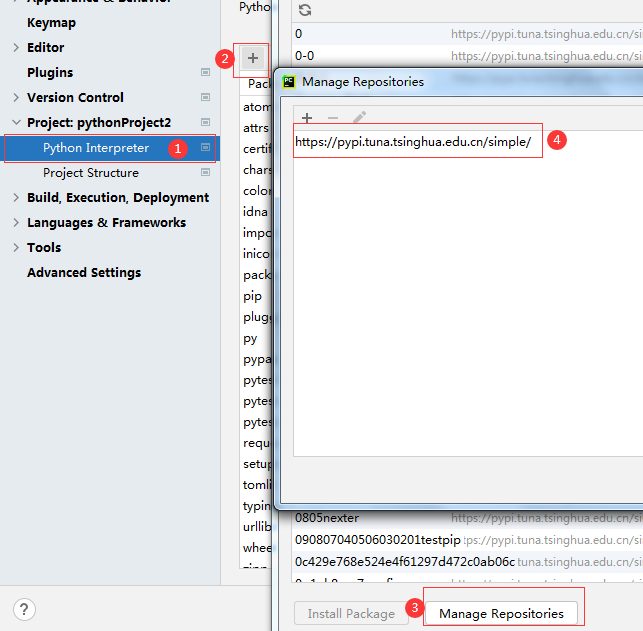
Task: Select Project Structure settings item
Action: point(91,173)
